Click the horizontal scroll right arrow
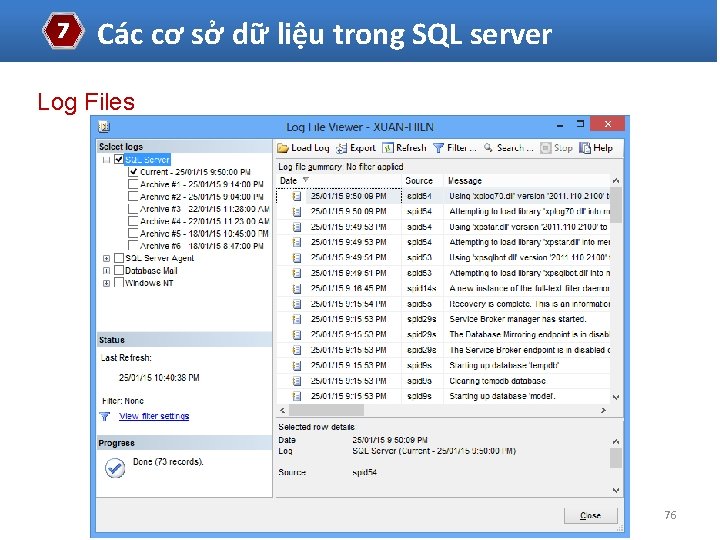This screenshot has height=540, width=720. pos(603,410)
